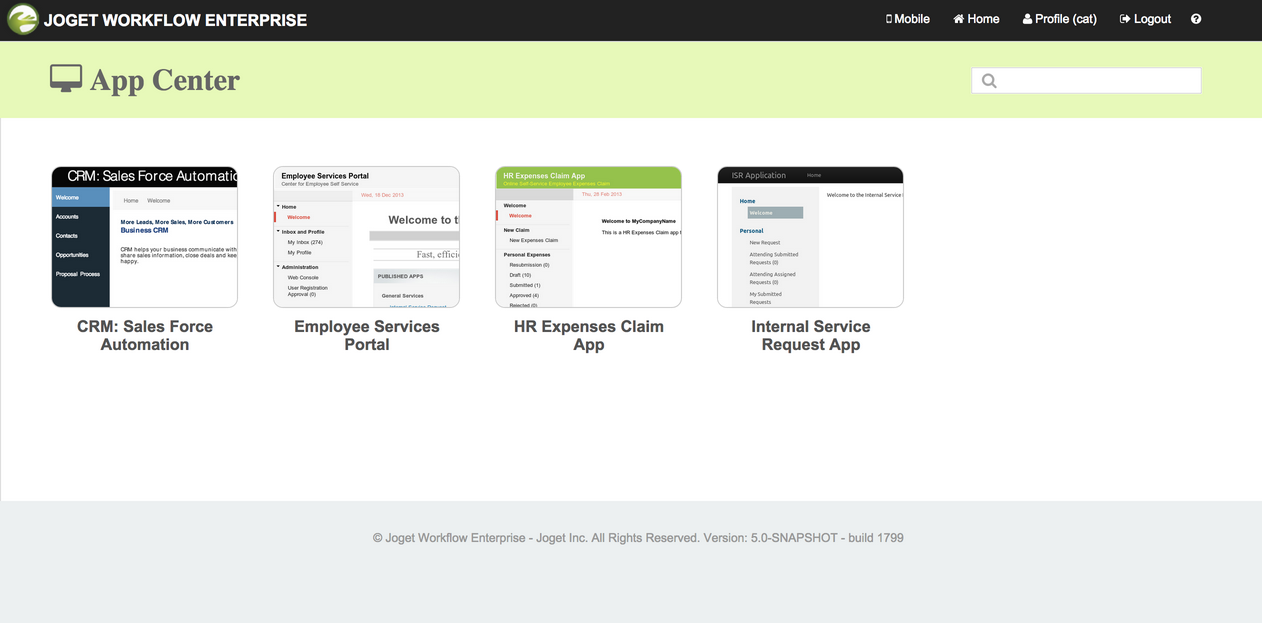Click the App Center heading text
The width and height of the screenshot is (1262, 623).
[165, 80]
